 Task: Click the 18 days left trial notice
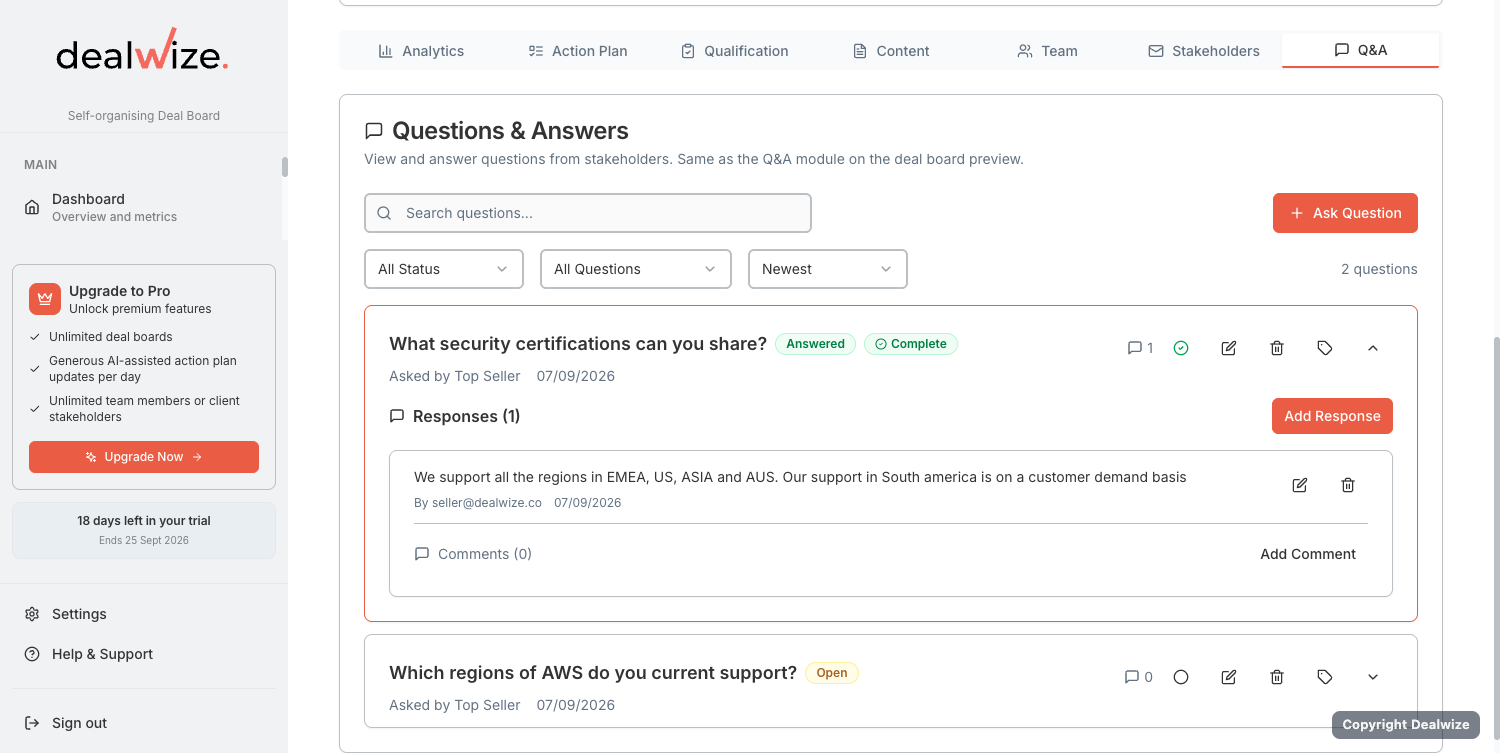click(144, 530)
